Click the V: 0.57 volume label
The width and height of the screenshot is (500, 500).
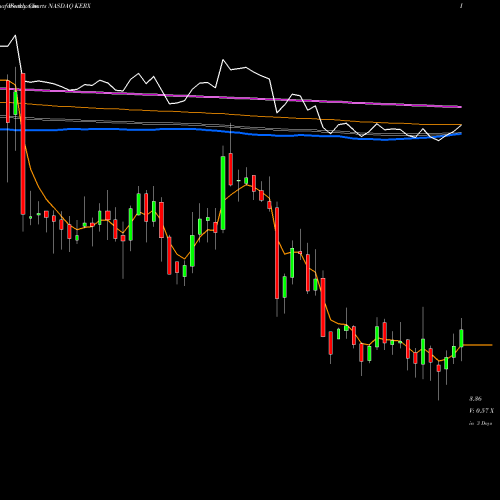(x=481, y=411)
